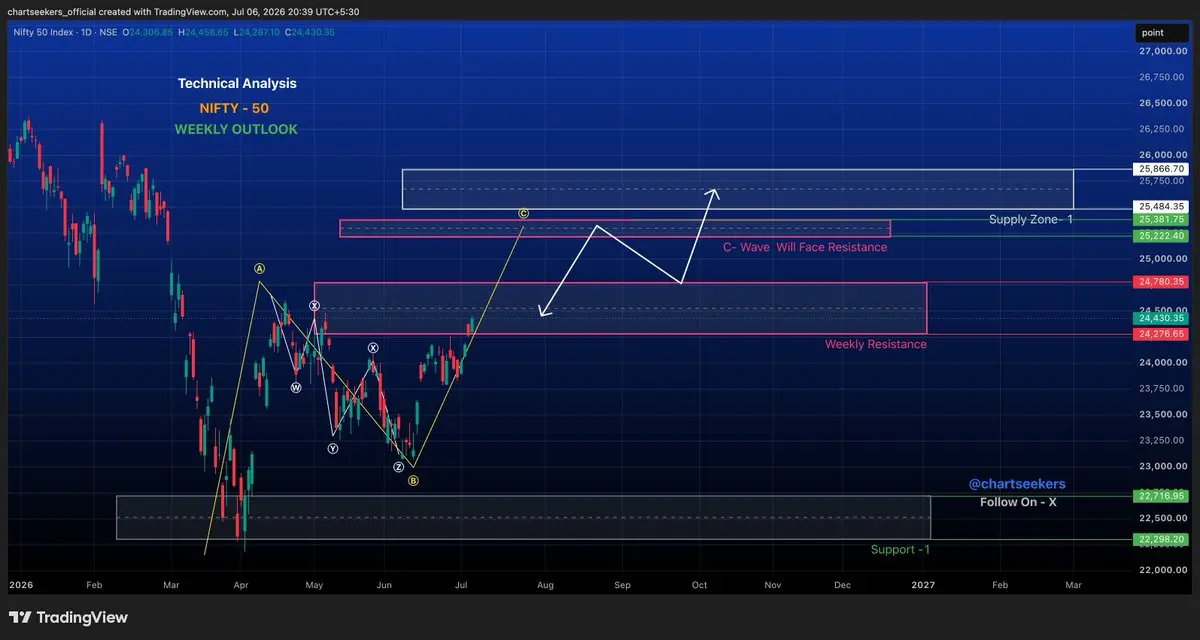
Task: Click 26,000.00 on the price axis
Action: [x=1161, y=155]
